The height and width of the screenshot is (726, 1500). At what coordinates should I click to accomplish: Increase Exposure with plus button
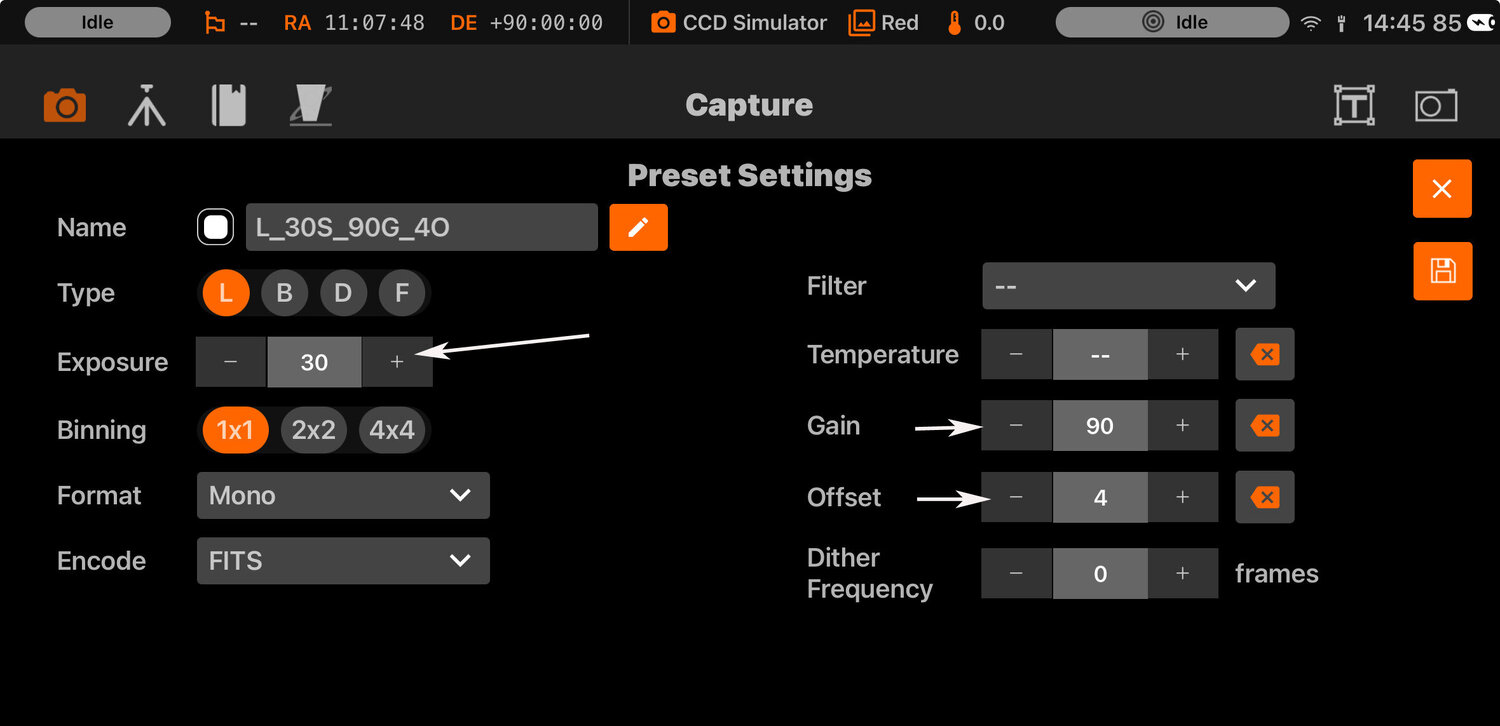[397, 362]
